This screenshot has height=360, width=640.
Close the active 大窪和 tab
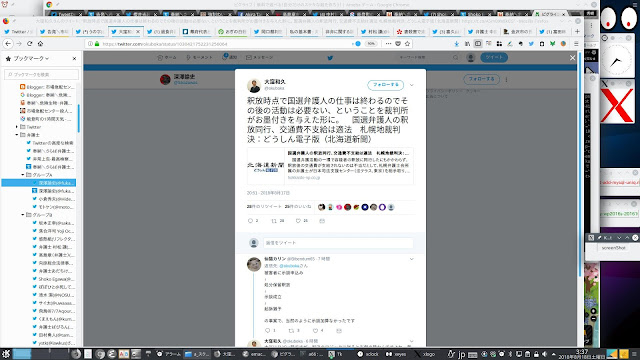pos(138,31)
